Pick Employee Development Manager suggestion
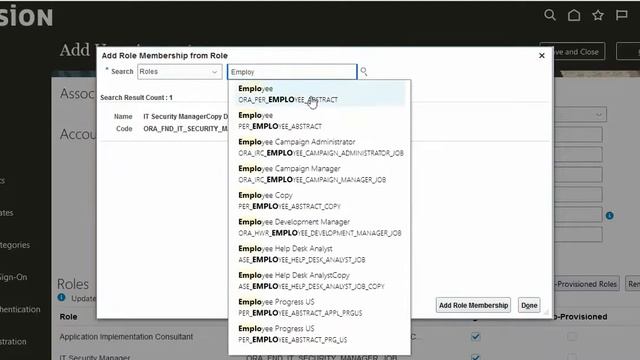Image resolution: width=640 pixels, height=360 pixels. pyautogui.click(x=320, y=227)
